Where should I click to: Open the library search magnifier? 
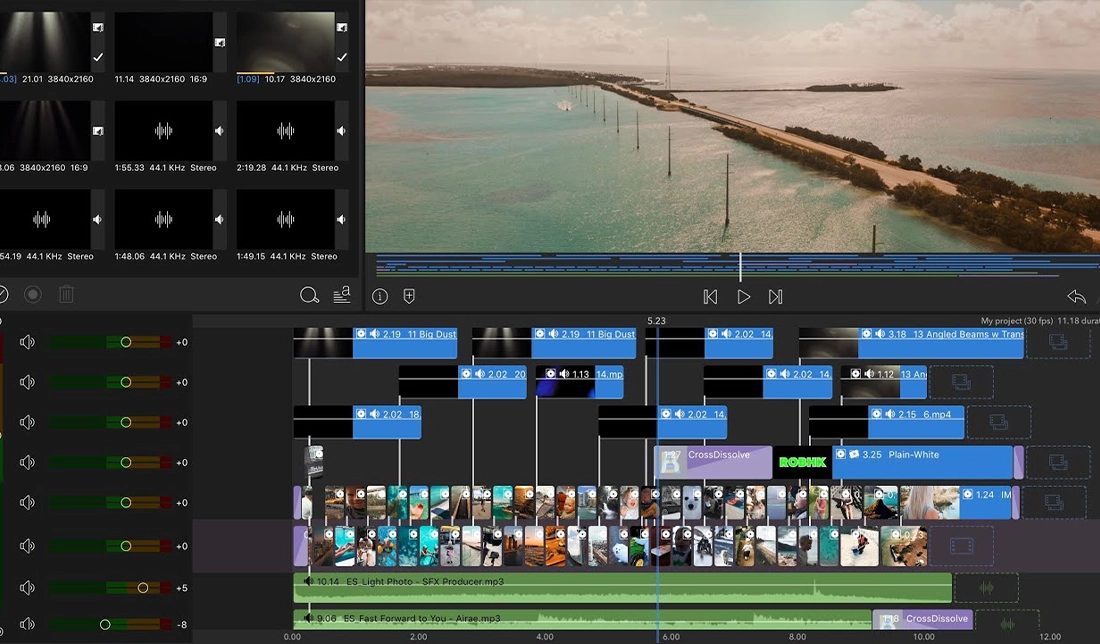[x=309, y=295]
